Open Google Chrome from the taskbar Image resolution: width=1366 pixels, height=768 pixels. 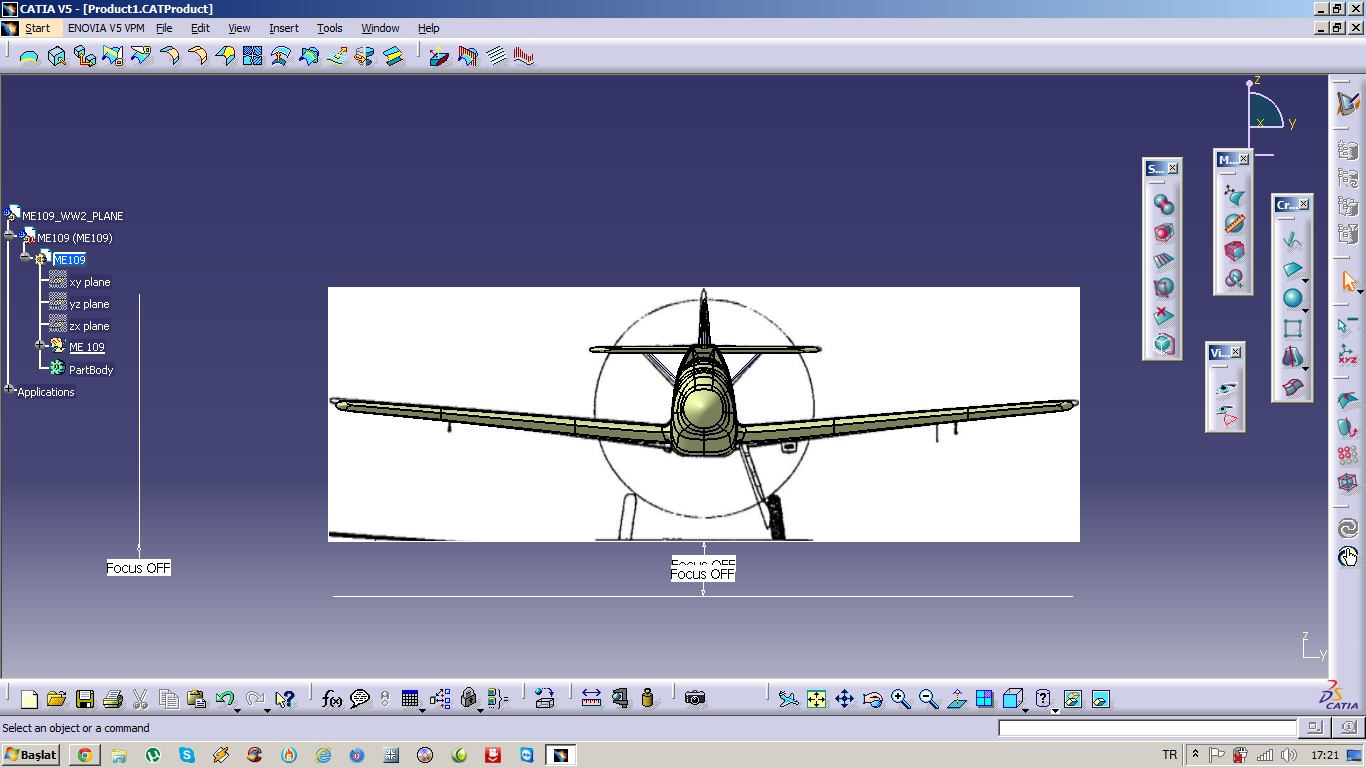click(85, 755)
